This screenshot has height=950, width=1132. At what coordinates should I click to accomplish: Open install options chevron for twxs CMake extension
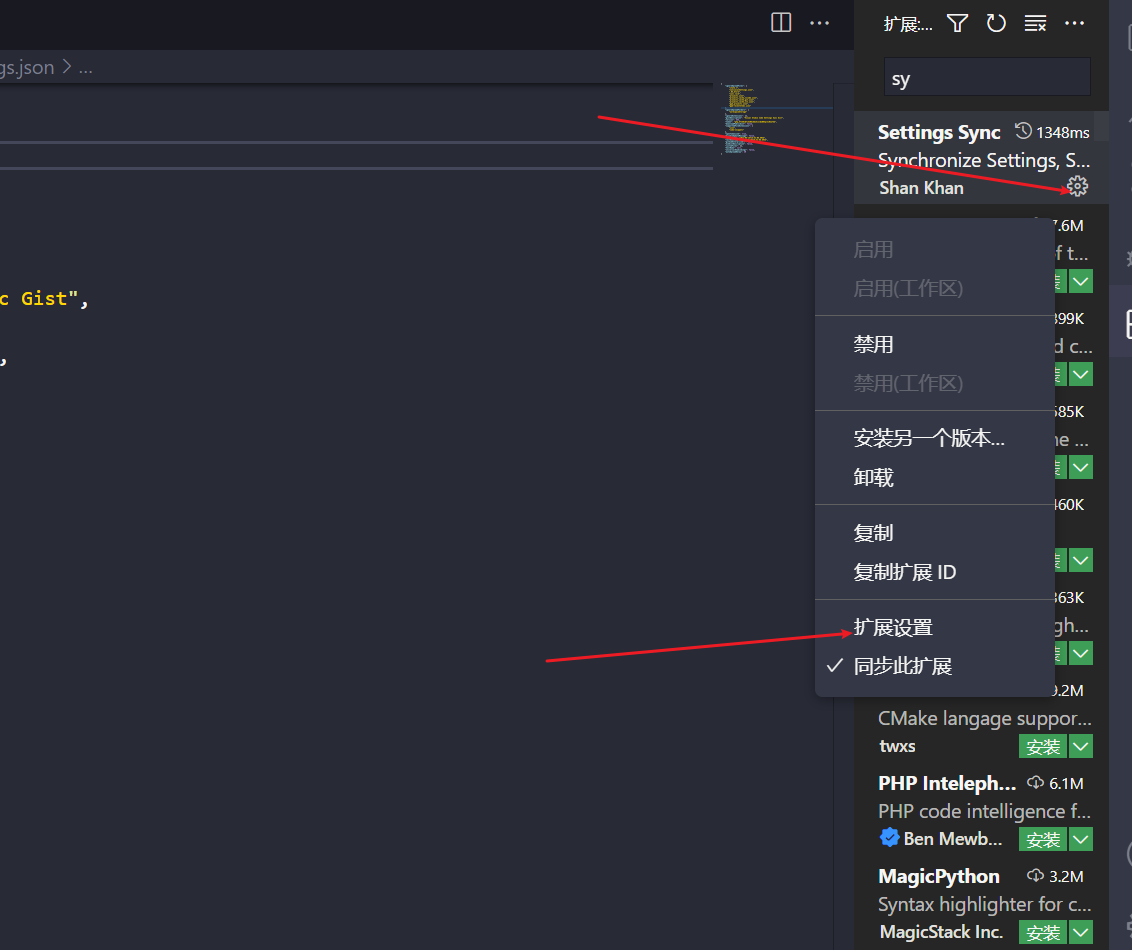pos(1080,746)
